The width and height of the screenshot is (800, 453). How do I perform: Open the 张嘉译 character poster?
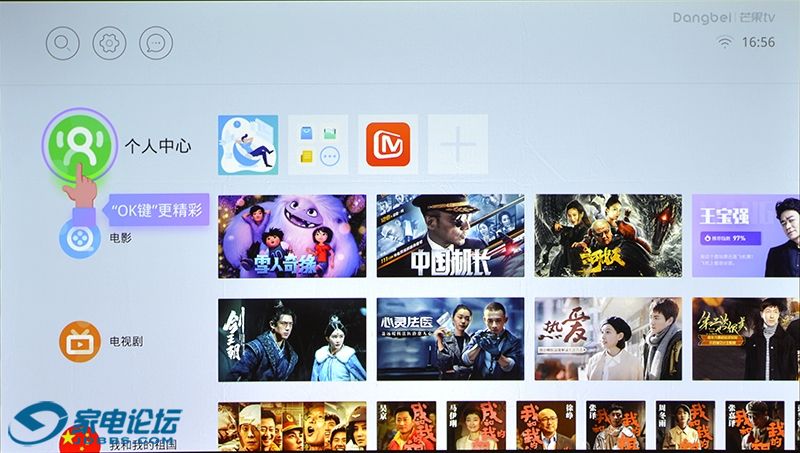click(x=755, y=426)
